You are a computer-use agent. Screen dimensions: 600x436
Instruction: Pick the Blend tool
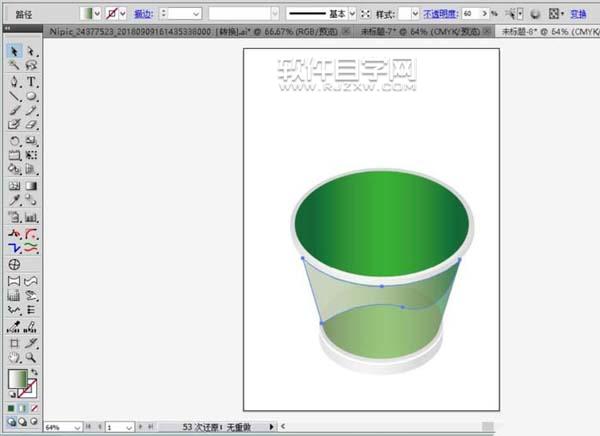[x=31, y=200]
